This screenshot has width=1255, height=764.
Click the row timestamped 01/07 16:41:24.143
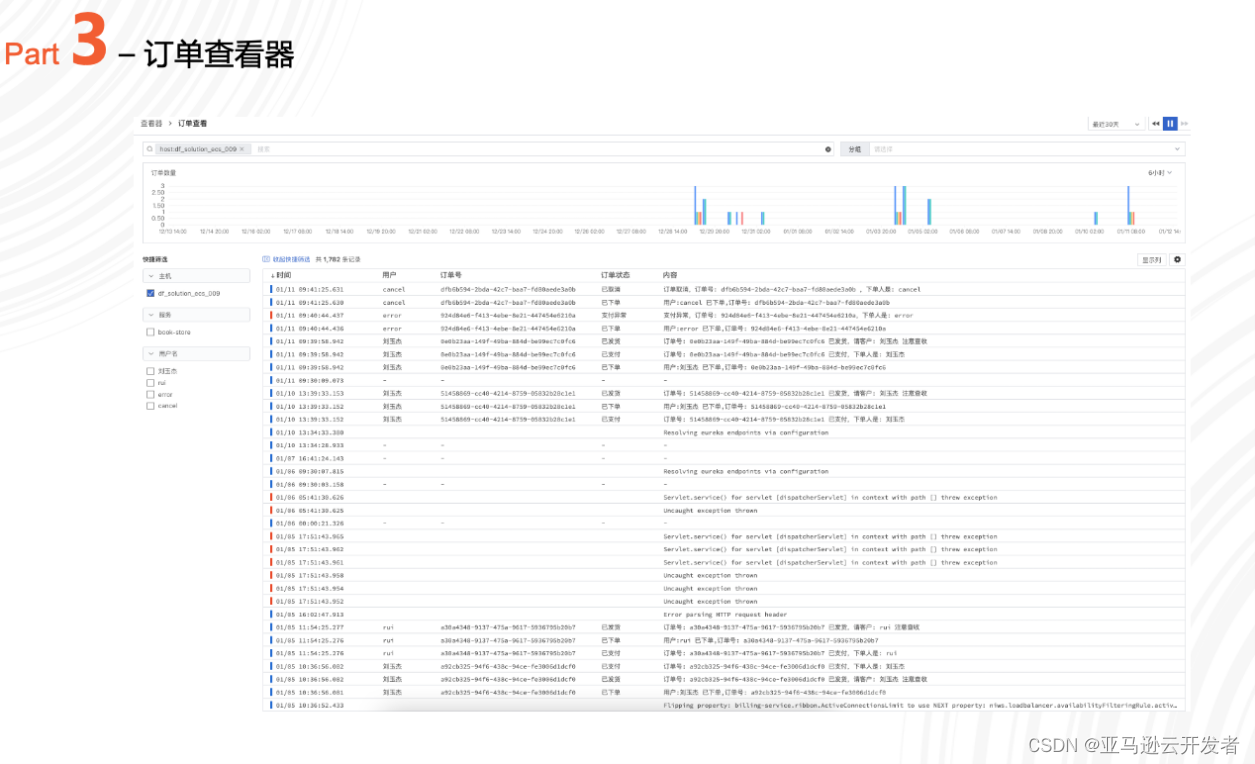(724, 458)
